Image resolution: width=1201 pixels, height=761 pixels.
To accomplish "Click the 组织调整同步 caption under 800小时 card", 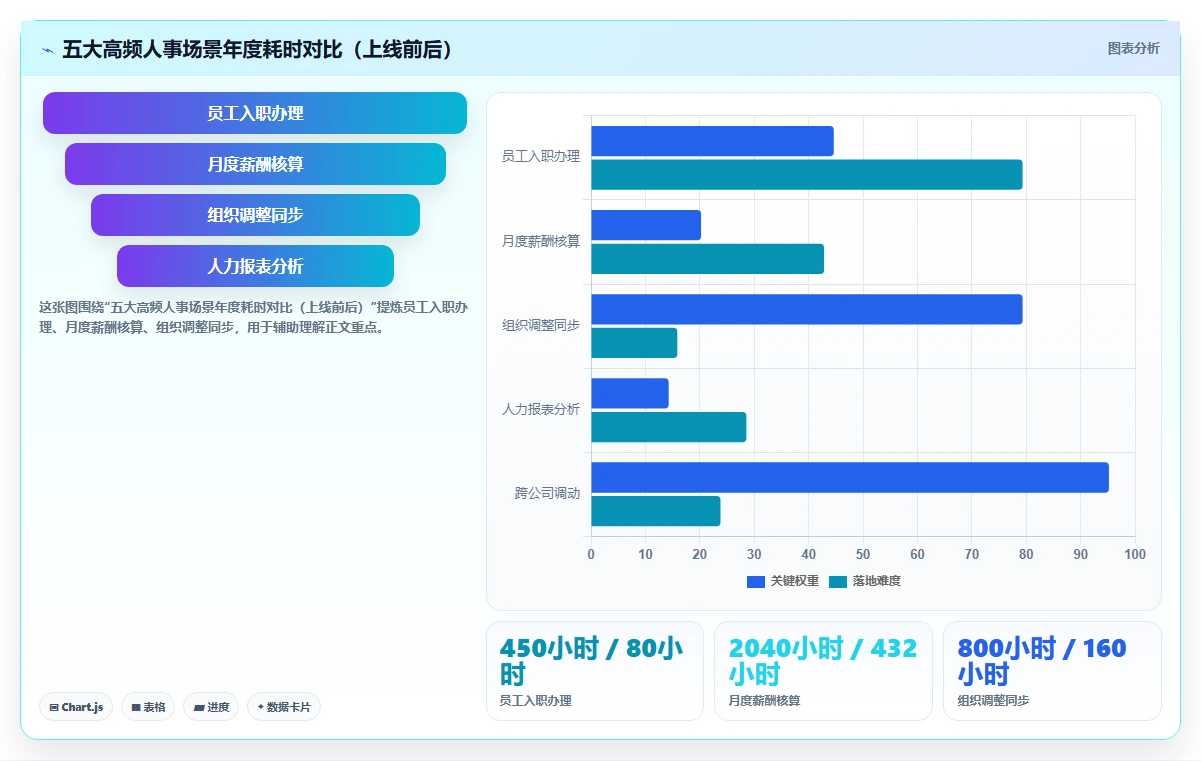I will [x=993, y=701].
